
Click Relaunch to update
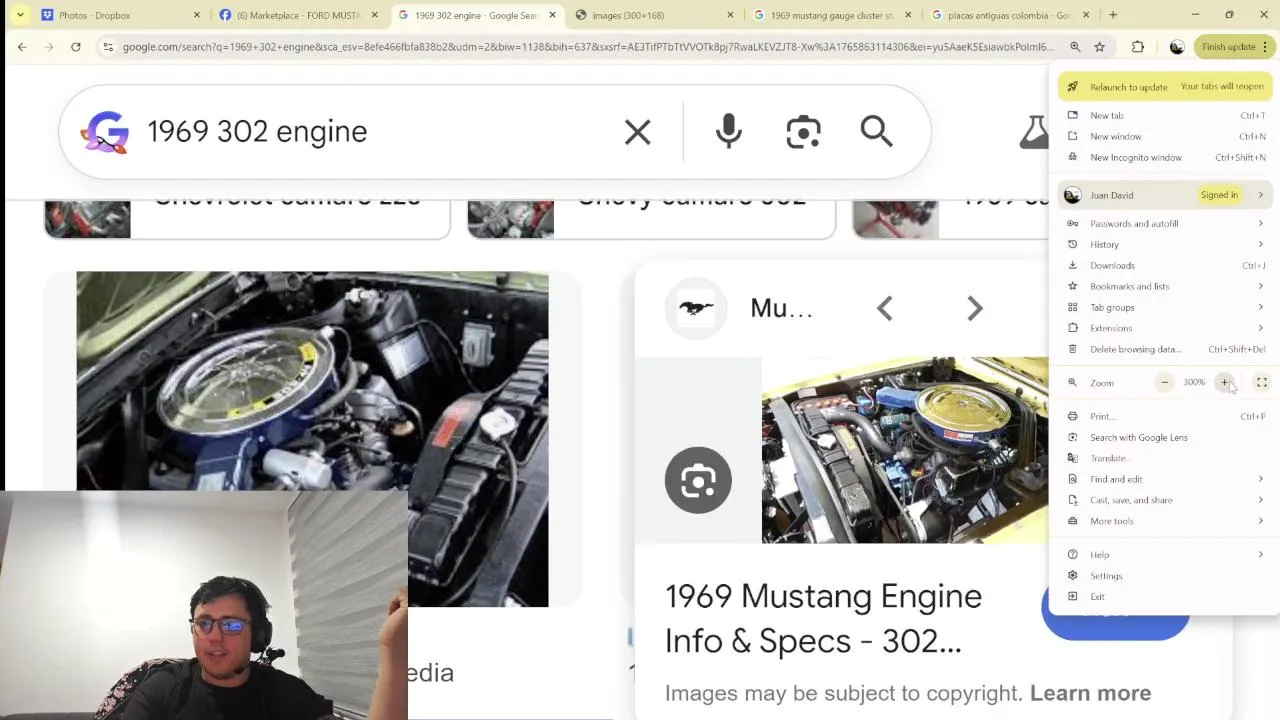[x=1165, y=87]
